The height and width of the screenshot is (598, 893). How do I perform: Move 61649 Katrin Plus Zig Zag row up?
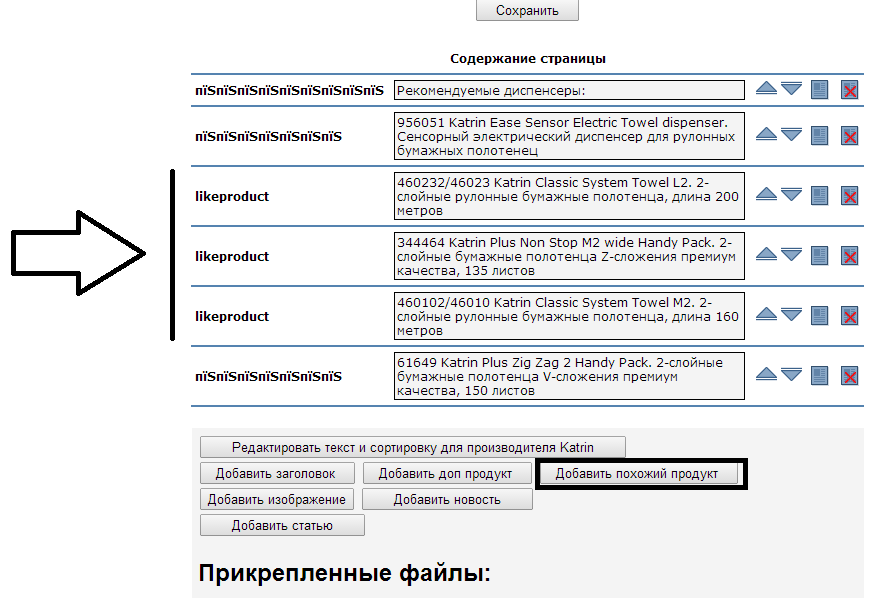pos(766,374)
